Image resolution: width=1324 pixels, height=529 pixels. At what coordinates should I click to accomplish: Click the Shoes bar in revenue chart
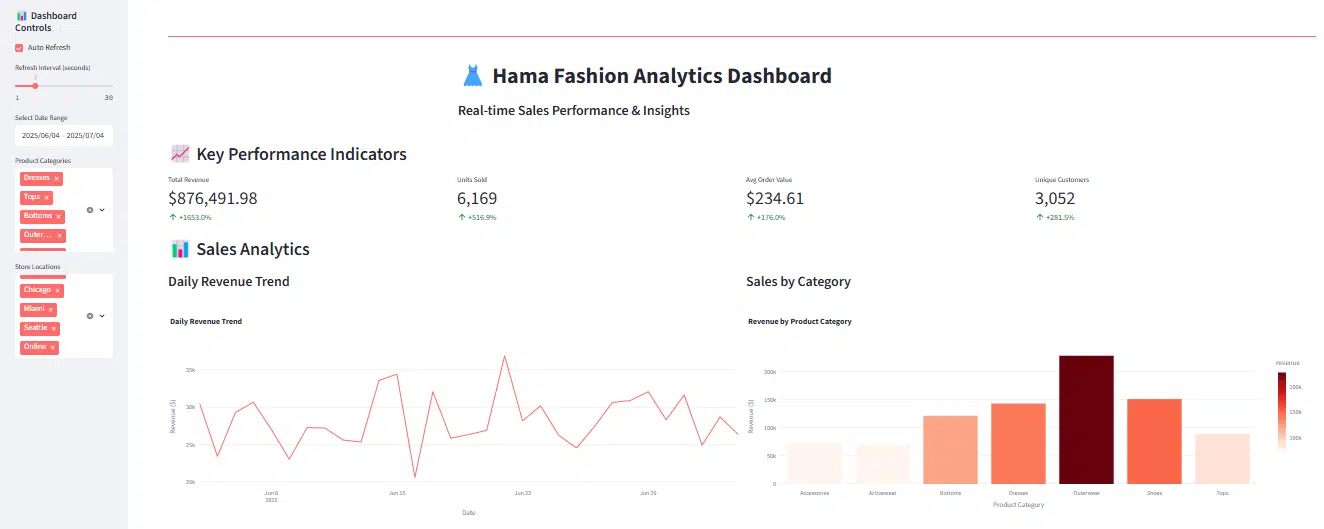coord(1154,441)
